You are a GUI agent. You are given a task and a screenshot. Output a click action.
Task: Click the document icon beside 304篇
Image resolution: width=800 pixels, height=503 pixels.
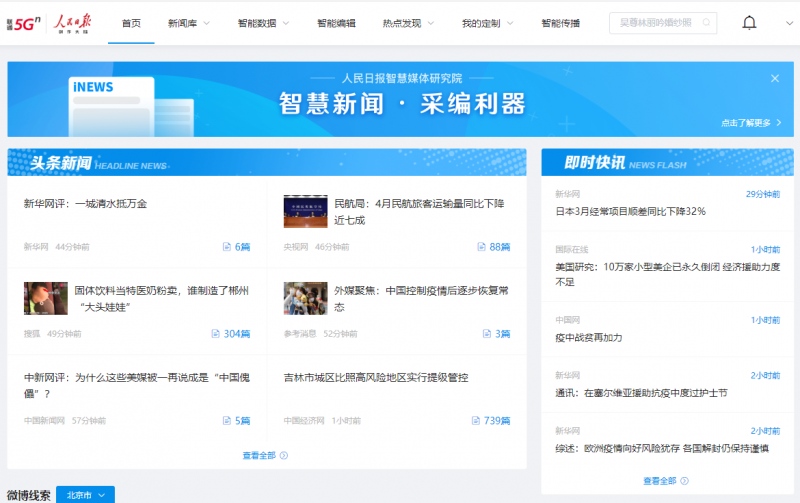point(216,333)
